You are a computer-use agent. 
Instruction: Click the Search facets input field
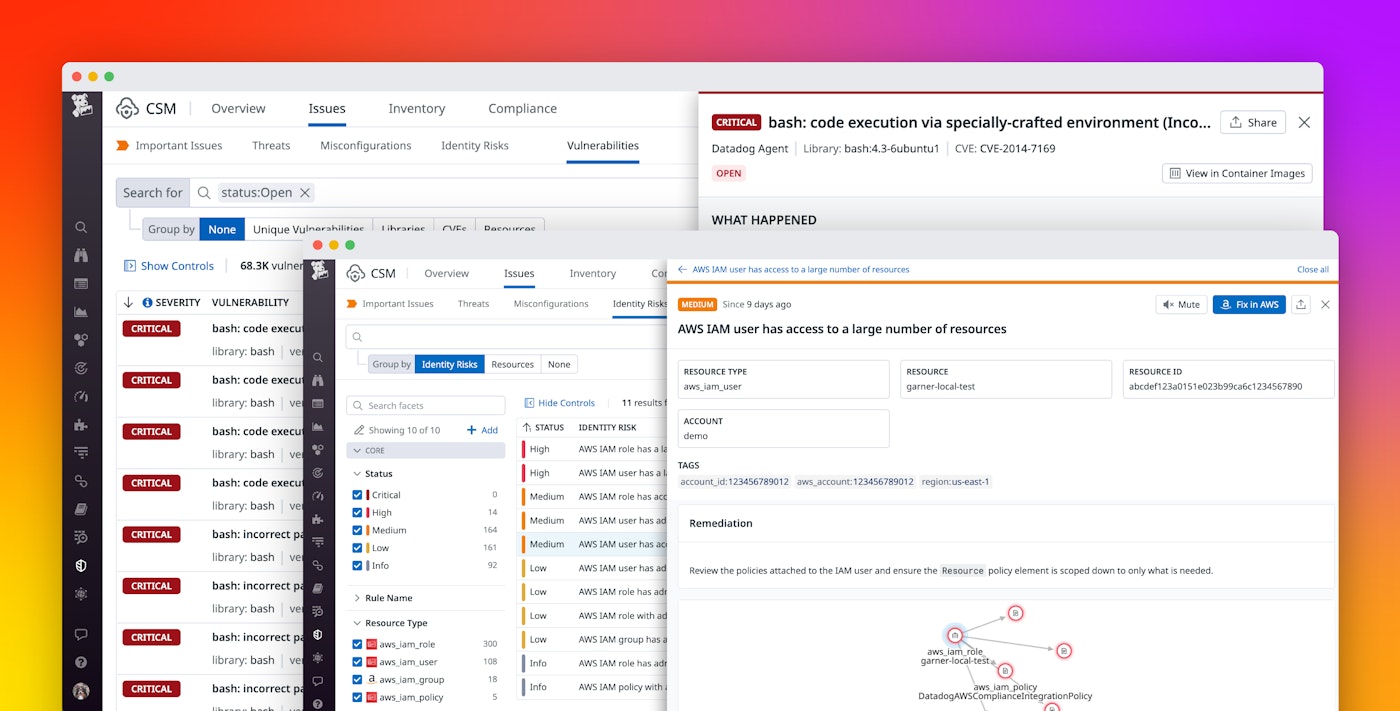[425, 405]
